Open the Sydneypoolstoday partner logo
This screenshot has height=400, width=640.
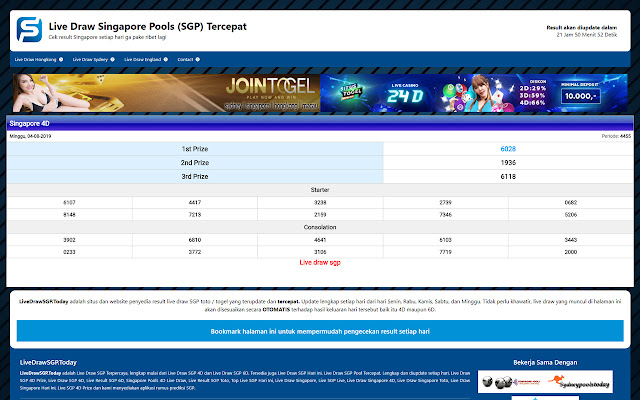click(579, 382)
